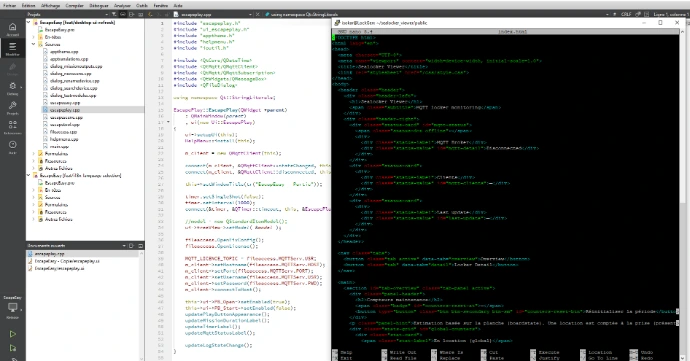The height and width of the screenshot is (361, 690).
Task: Open the Compiler menu
Action: pyautogui.click(x=74, y=6)
